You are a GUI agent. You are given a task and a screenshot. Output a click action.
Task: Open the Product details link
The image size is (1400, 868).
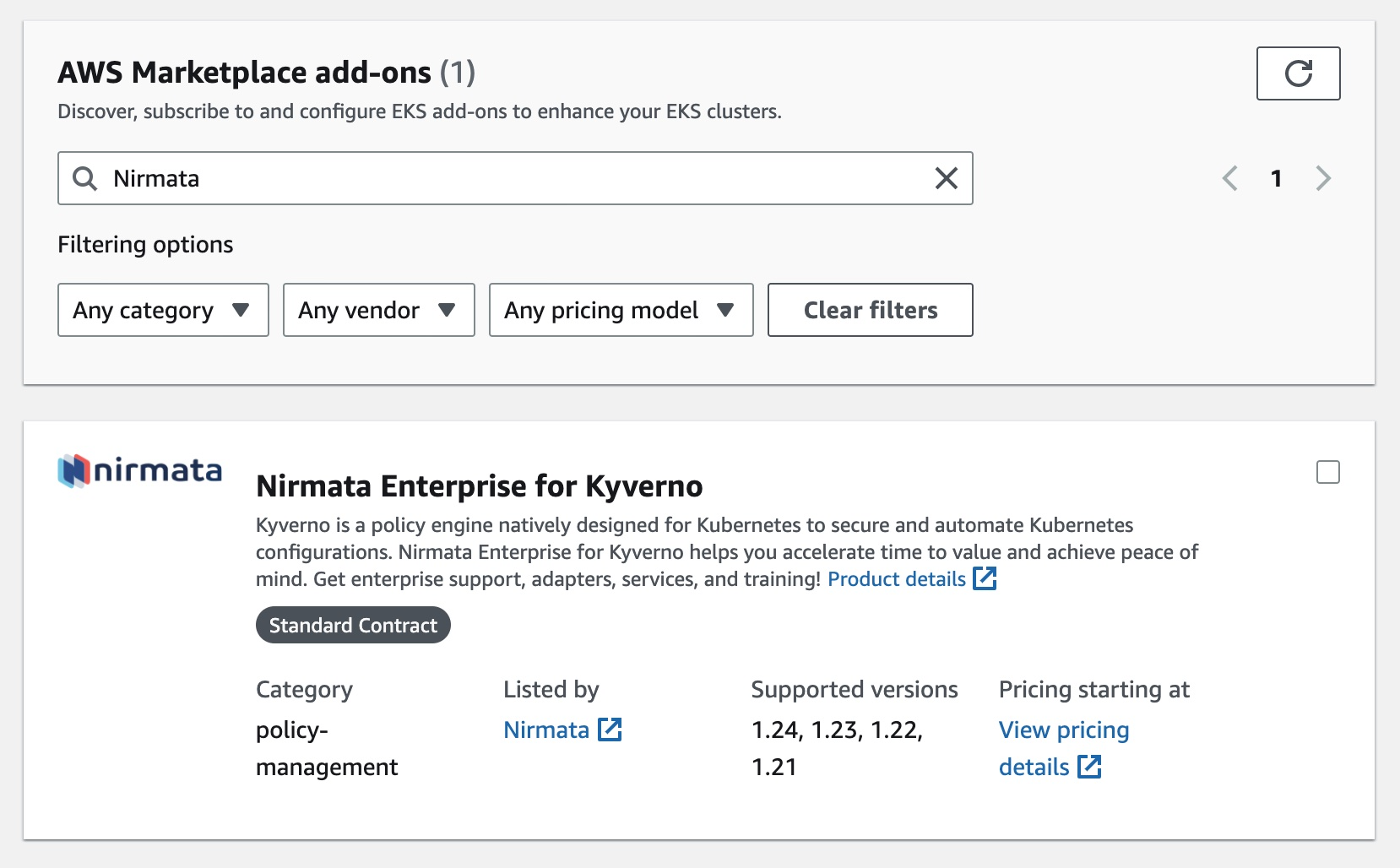897,579
